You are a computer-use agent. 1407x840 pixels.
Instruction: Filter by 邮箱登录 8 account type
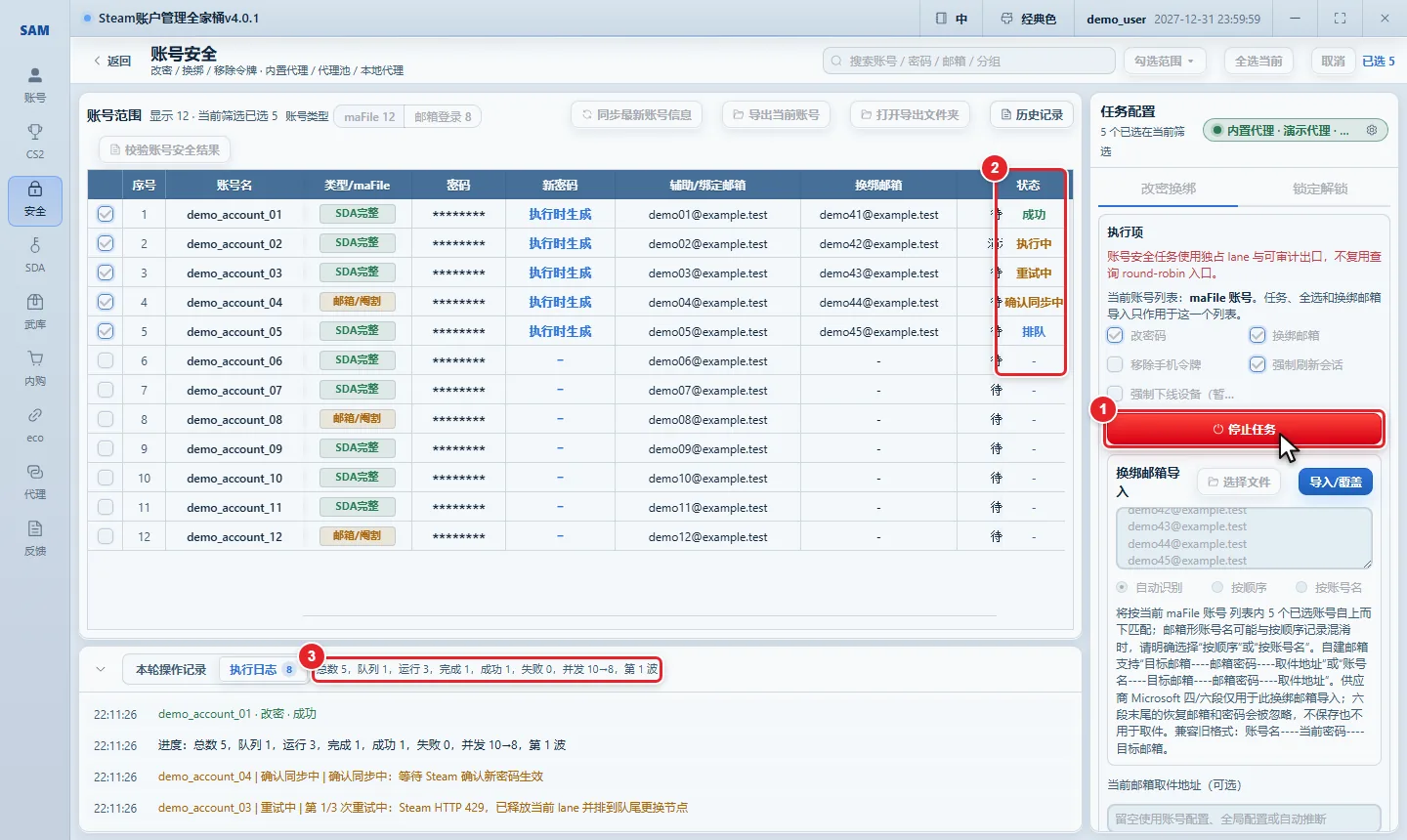443,116
